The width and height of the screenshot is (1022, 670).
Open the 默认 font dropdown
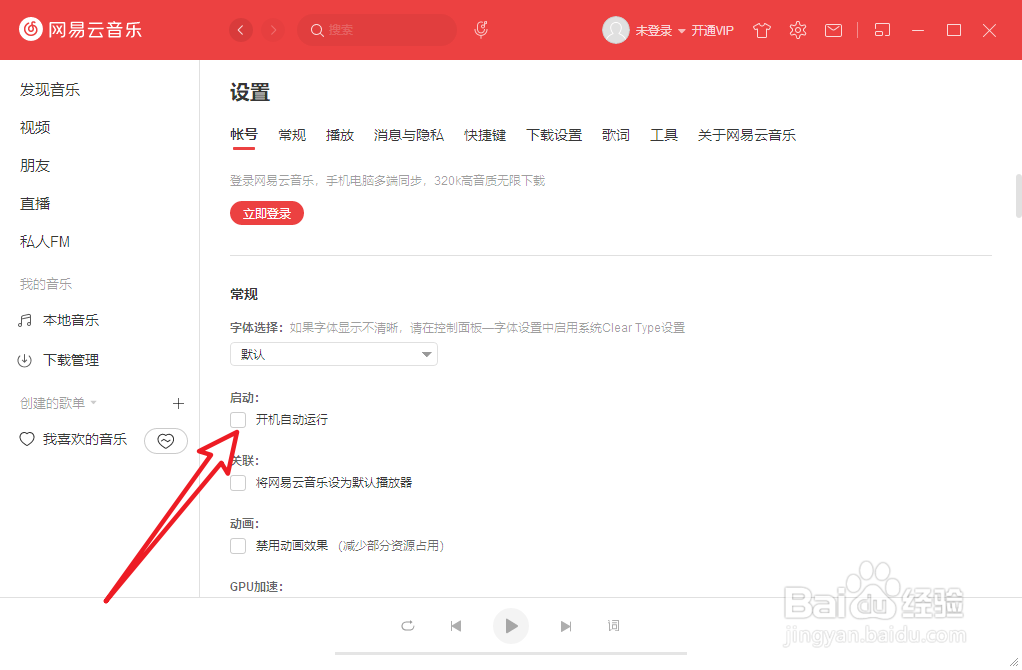point(334,355)
